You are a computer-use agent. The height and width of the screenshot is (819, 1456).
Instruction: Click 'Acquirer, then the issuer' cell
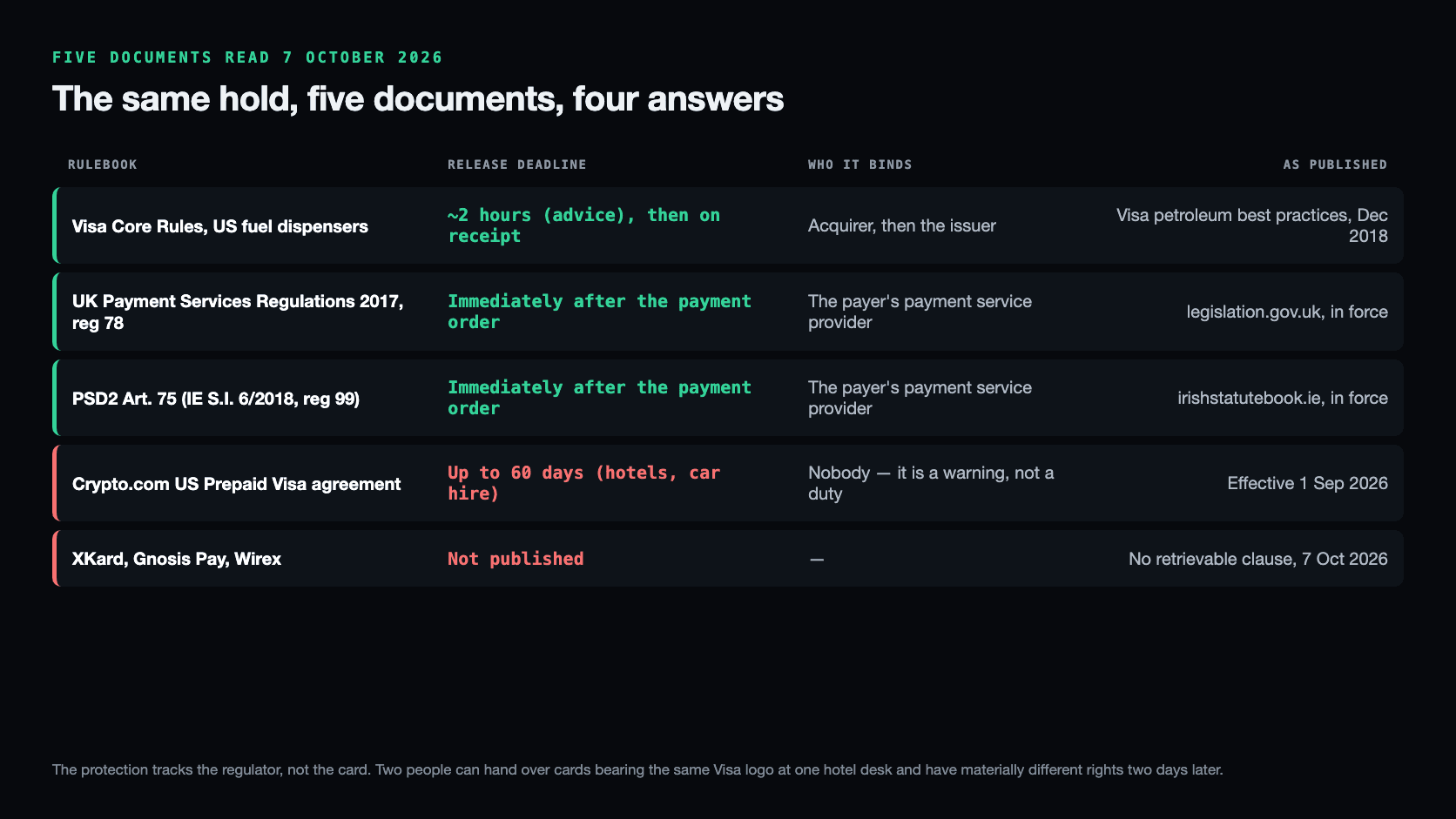902,225
